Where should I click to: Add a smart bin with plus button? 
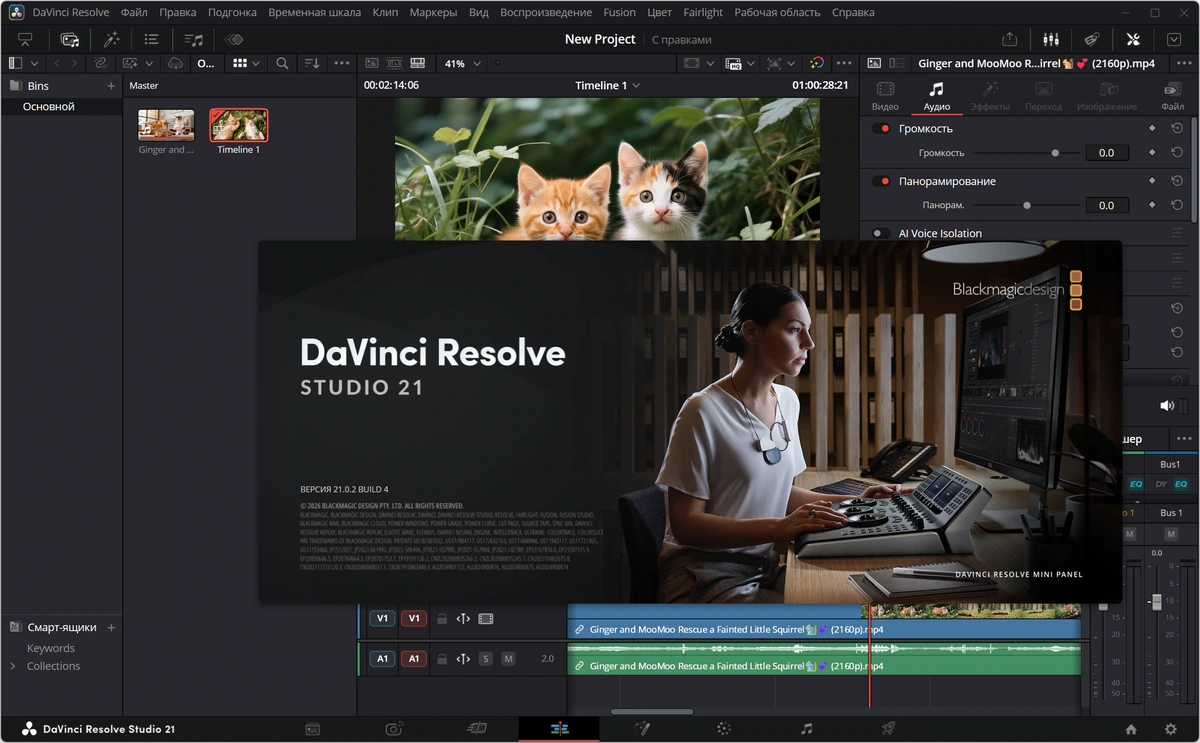pos(111,627)
